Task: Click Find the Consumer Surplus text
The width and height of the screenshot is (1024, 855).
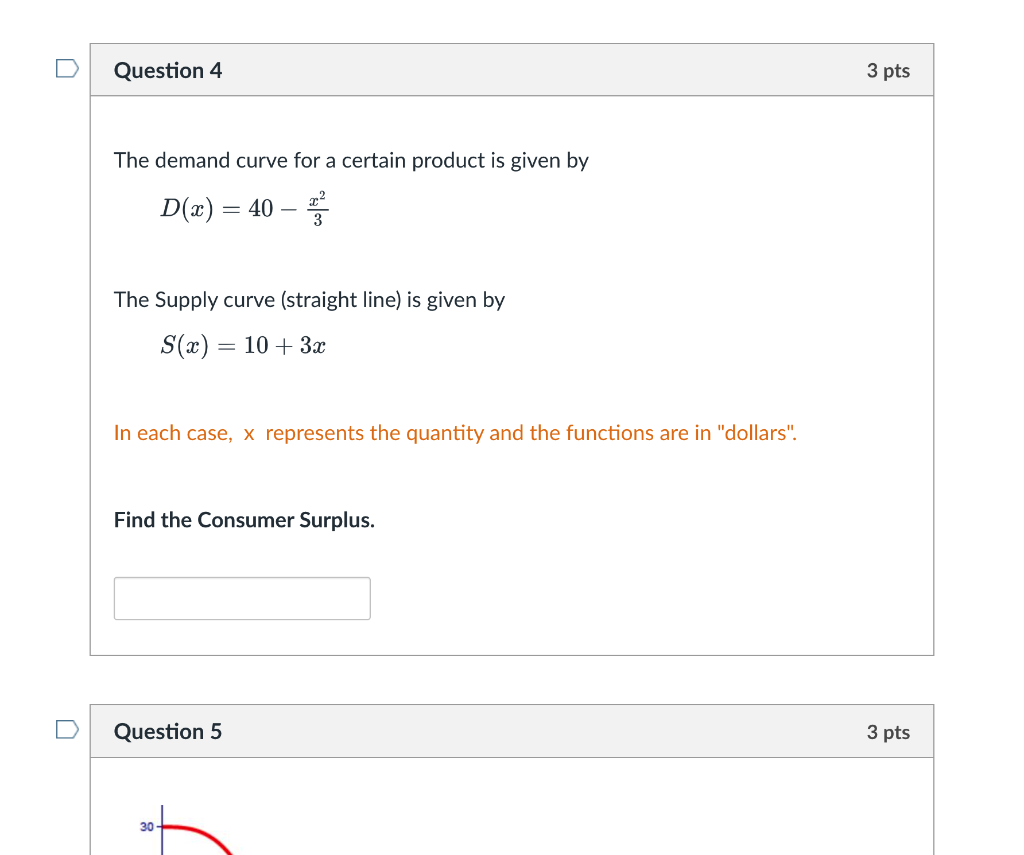Action: [243, 519]
